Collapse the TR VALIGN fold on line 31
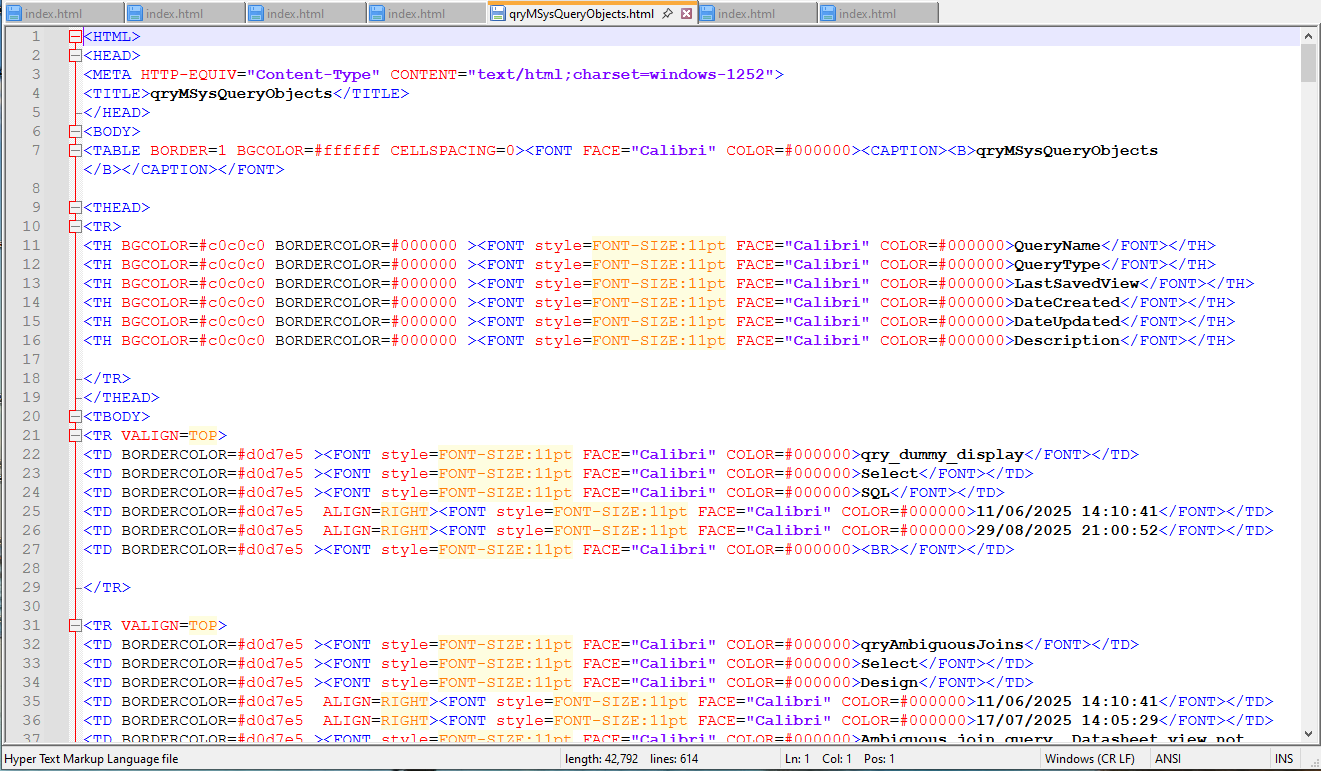 coord(75,625)
